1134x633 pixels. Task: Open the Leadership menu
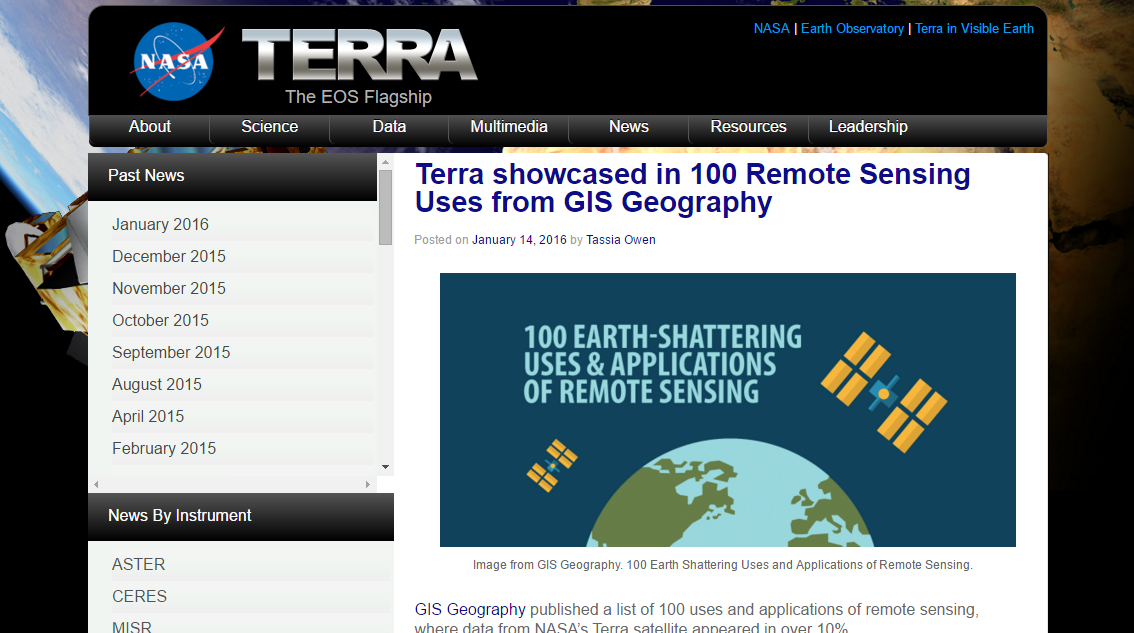tap(868, 127)
